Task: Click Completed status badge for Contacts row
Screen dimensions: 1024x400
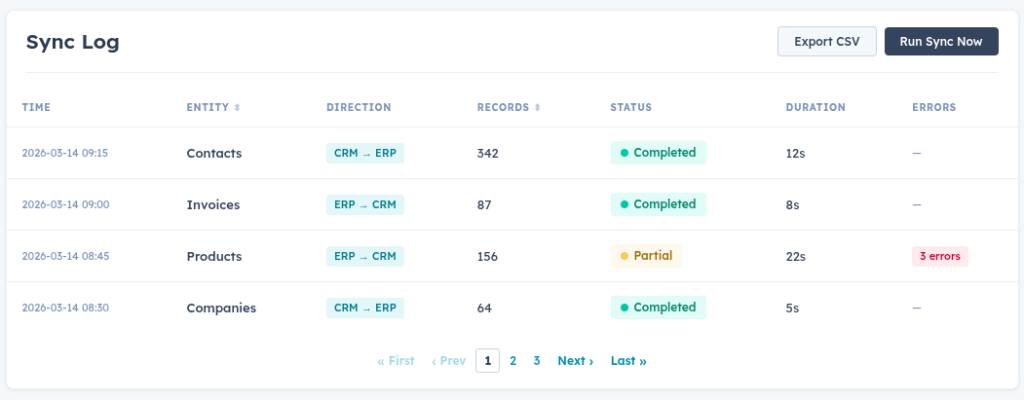Action: [x=658, y=153]
